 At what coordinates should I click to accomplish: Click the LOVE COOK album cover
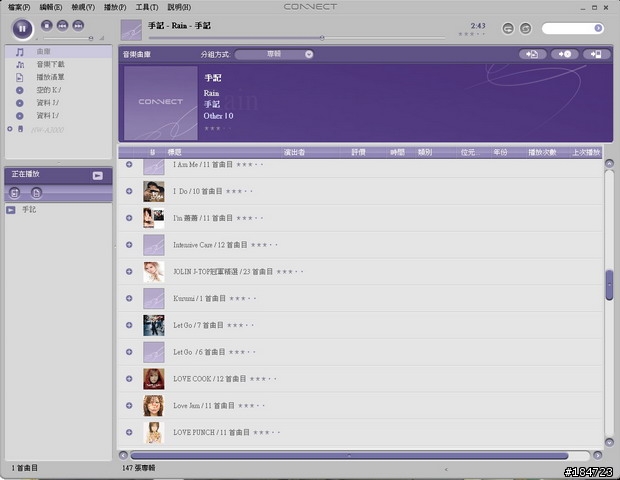154,379
